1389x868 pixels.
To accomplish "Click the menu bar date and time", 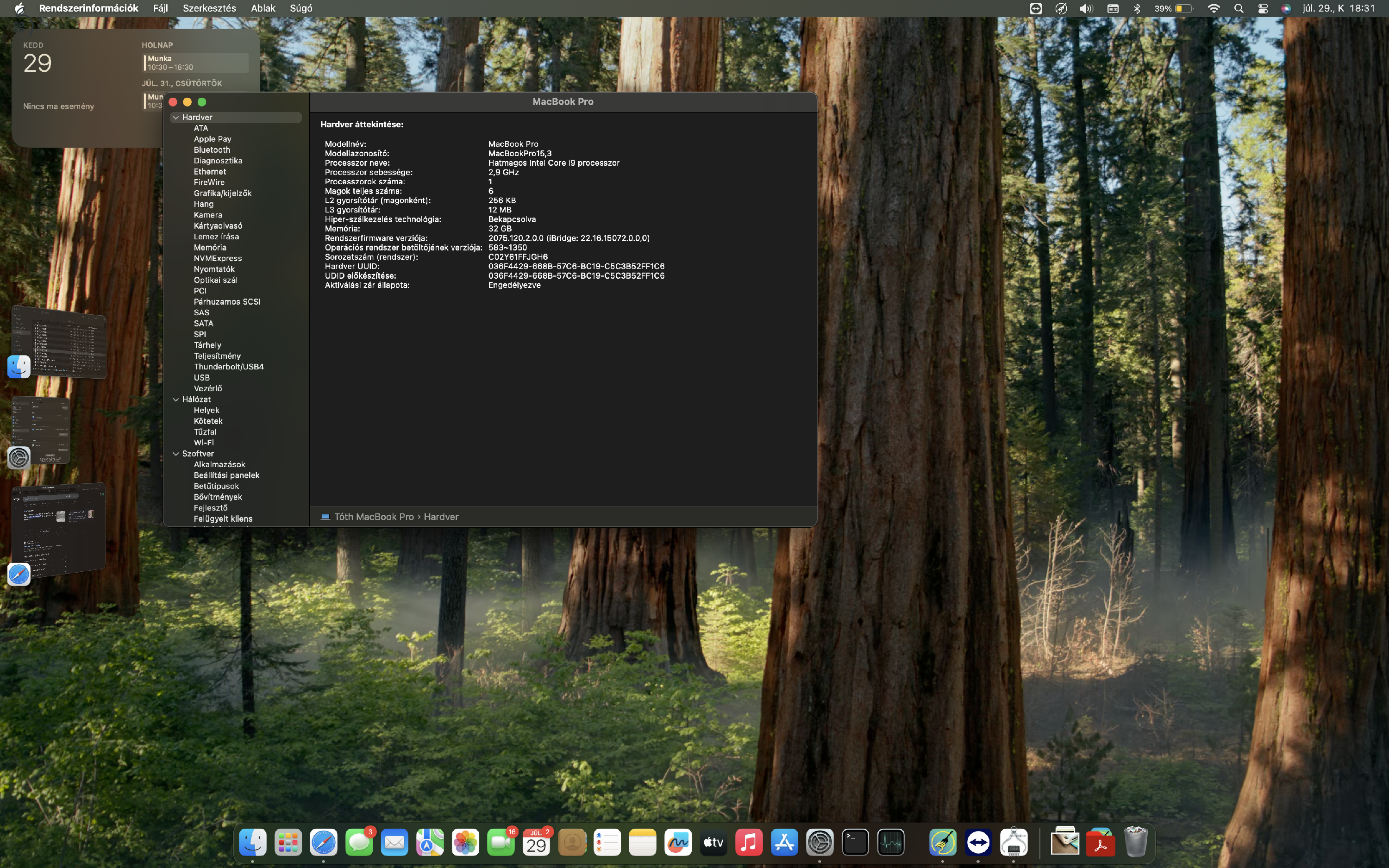I will click(1339, 9).
